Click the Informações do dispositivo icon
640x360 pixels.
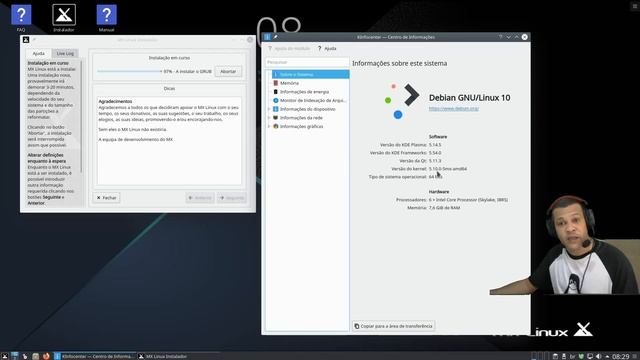(x=276, y=109)
